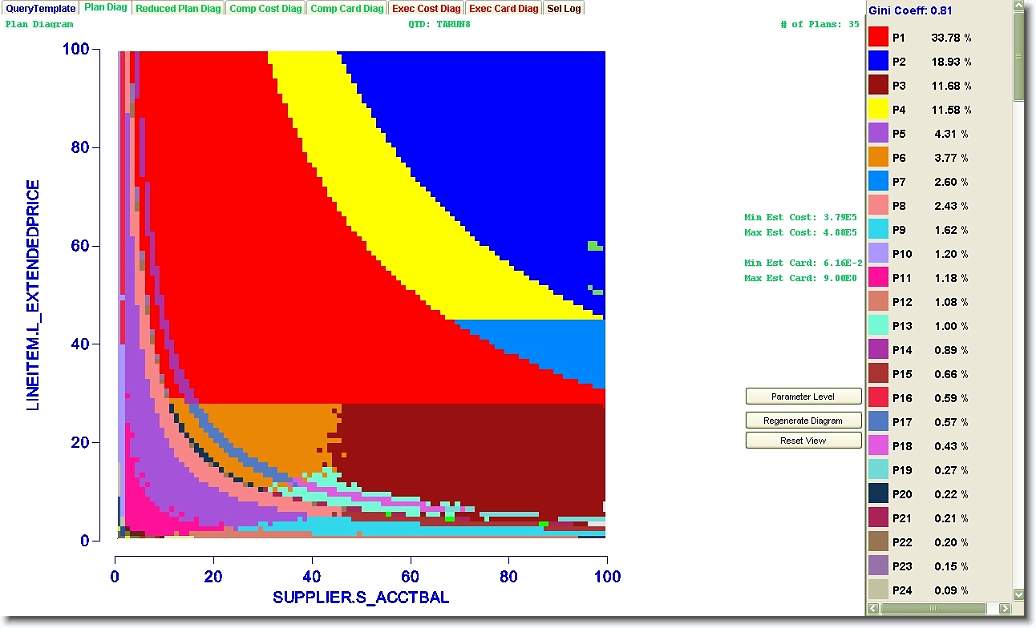Select the red P1 plan swatch
The width and height of the screenshot is (1036, 628).
pyautogui.click(x=878, y=38)
